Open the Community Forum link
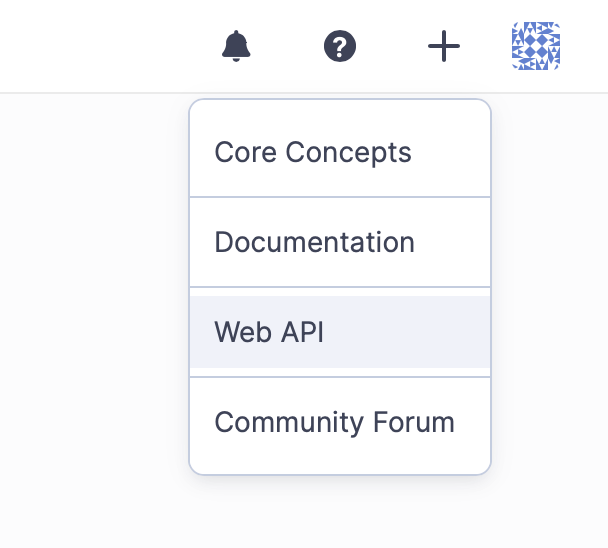This screenshot has height=548, width=608. coord(334,422)
